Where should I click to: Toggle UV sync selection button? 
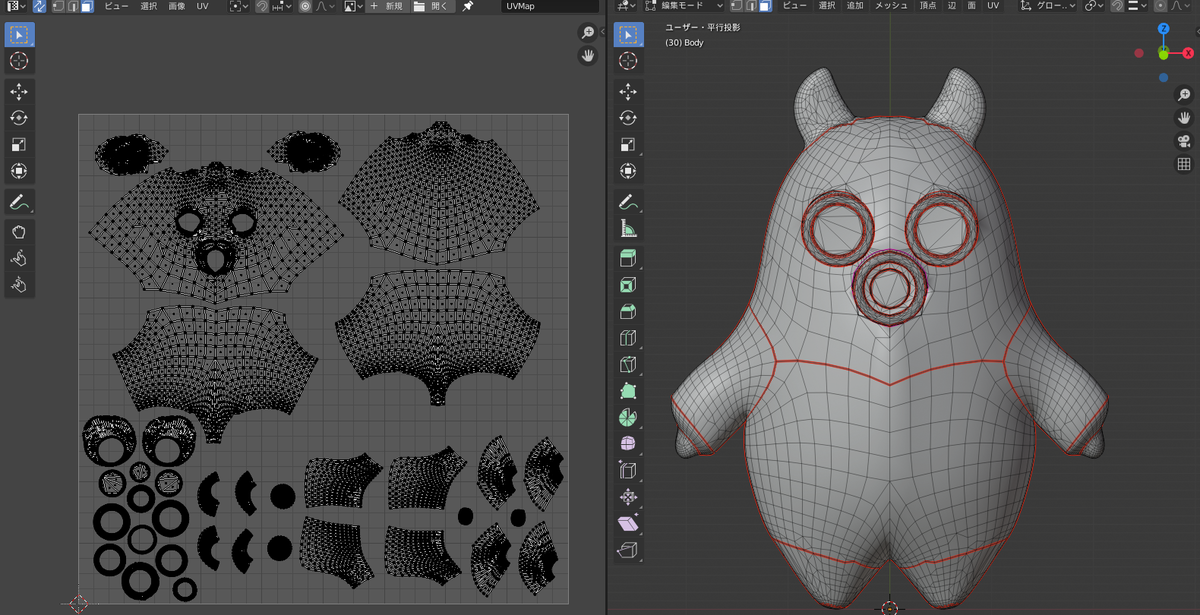click(39, 6)
